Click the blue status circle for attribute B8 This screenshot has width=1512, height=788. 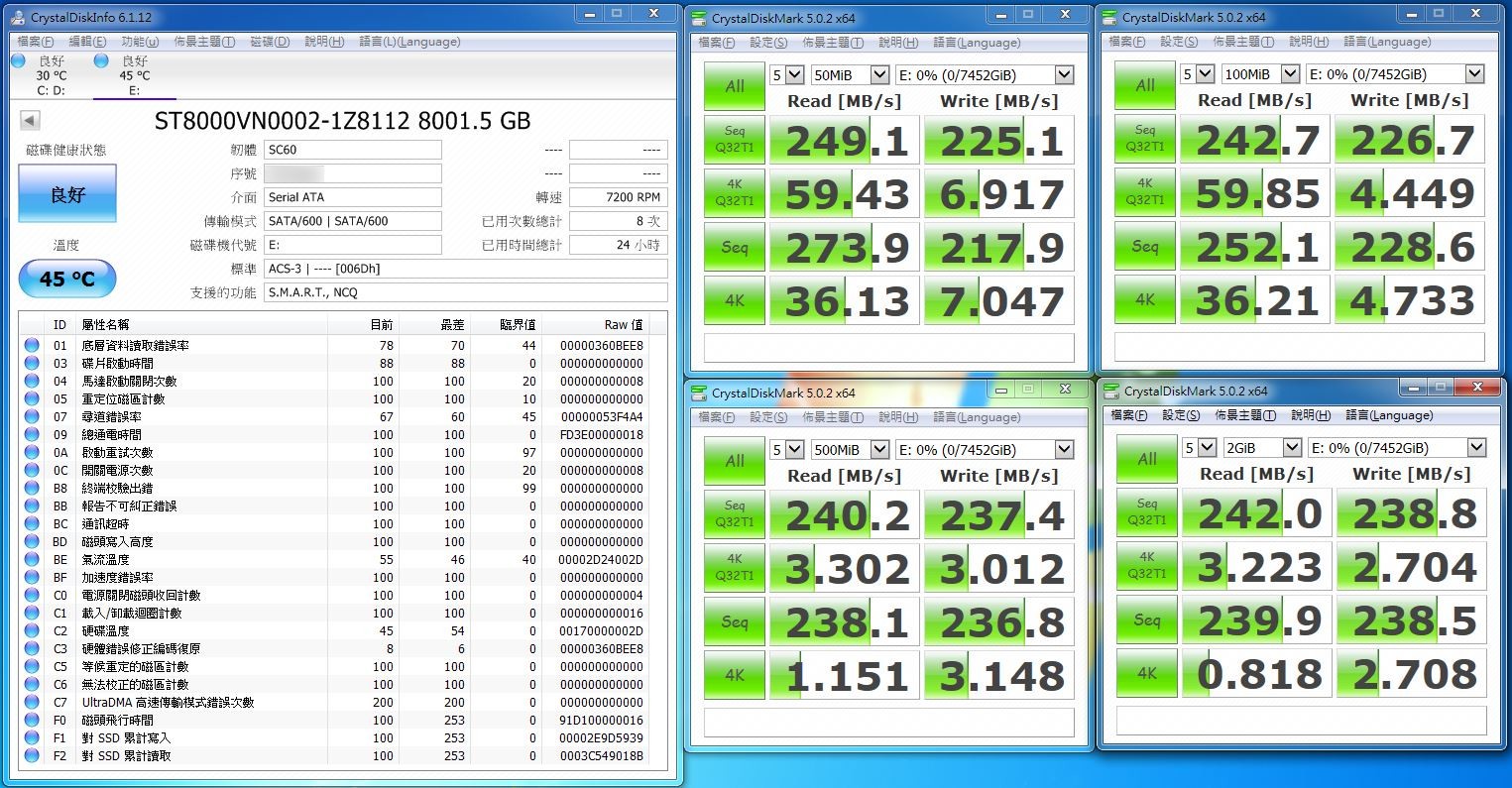pyautogui.click(x=32, y=488)
